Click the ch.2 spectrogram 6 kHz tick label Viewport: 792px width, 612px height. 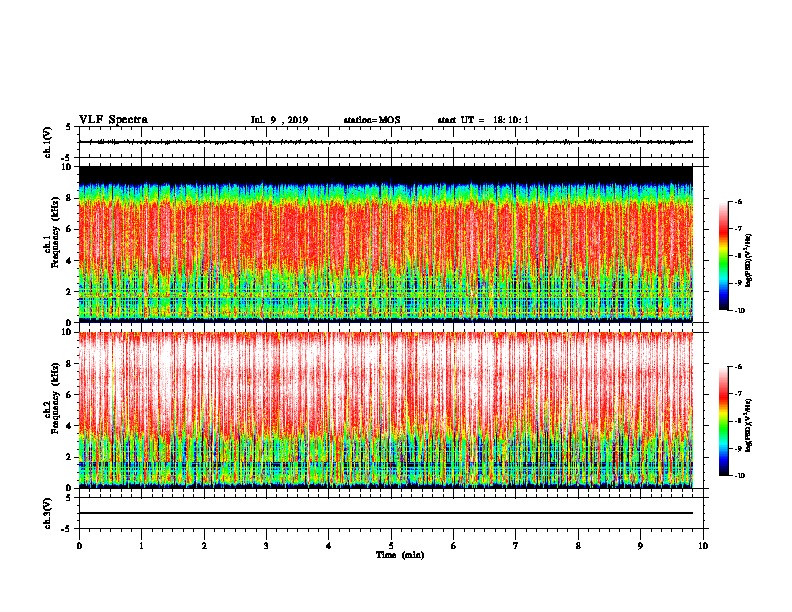pos(69,395)
